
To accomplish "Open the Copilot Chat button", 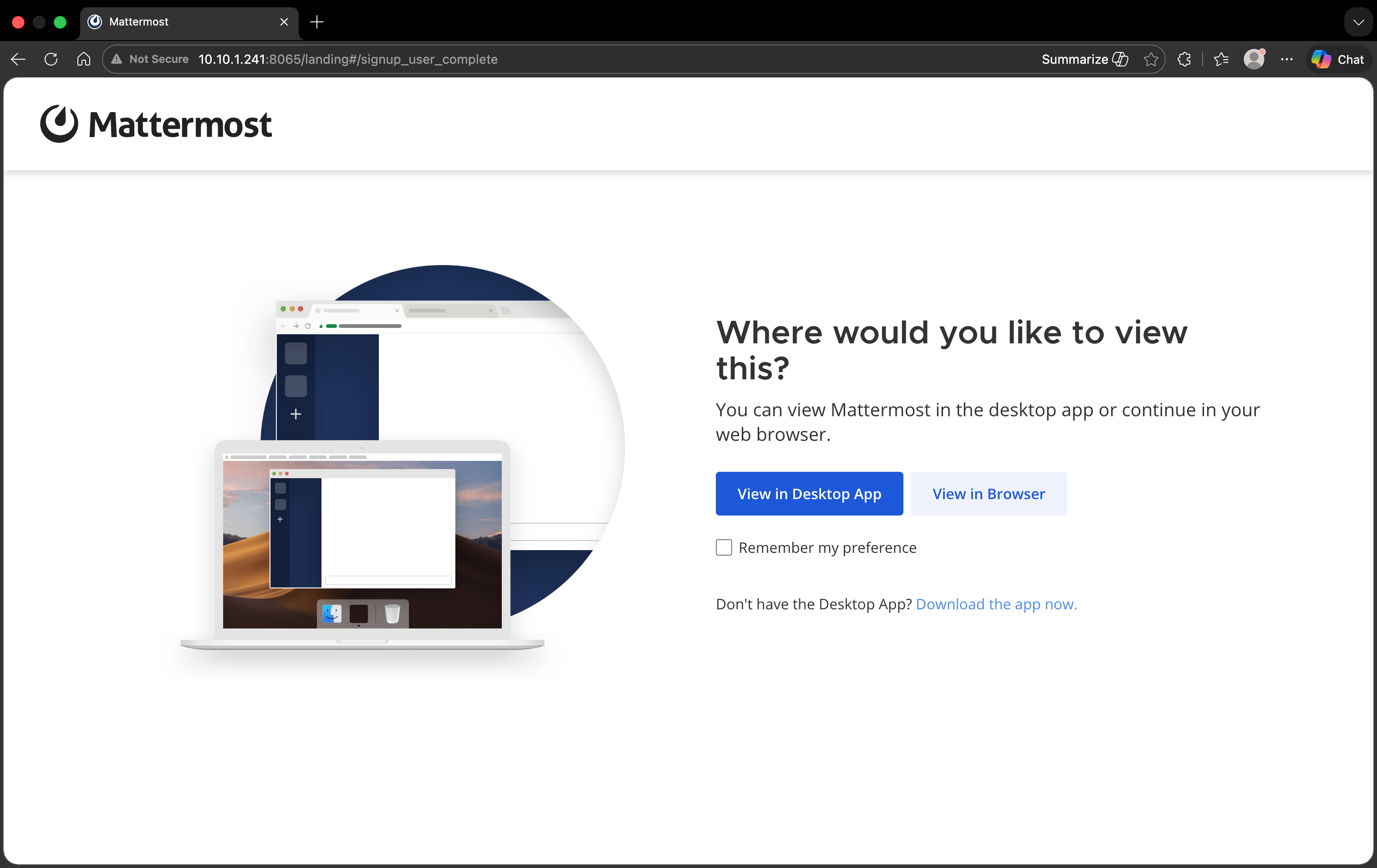I will (1337, 59).
